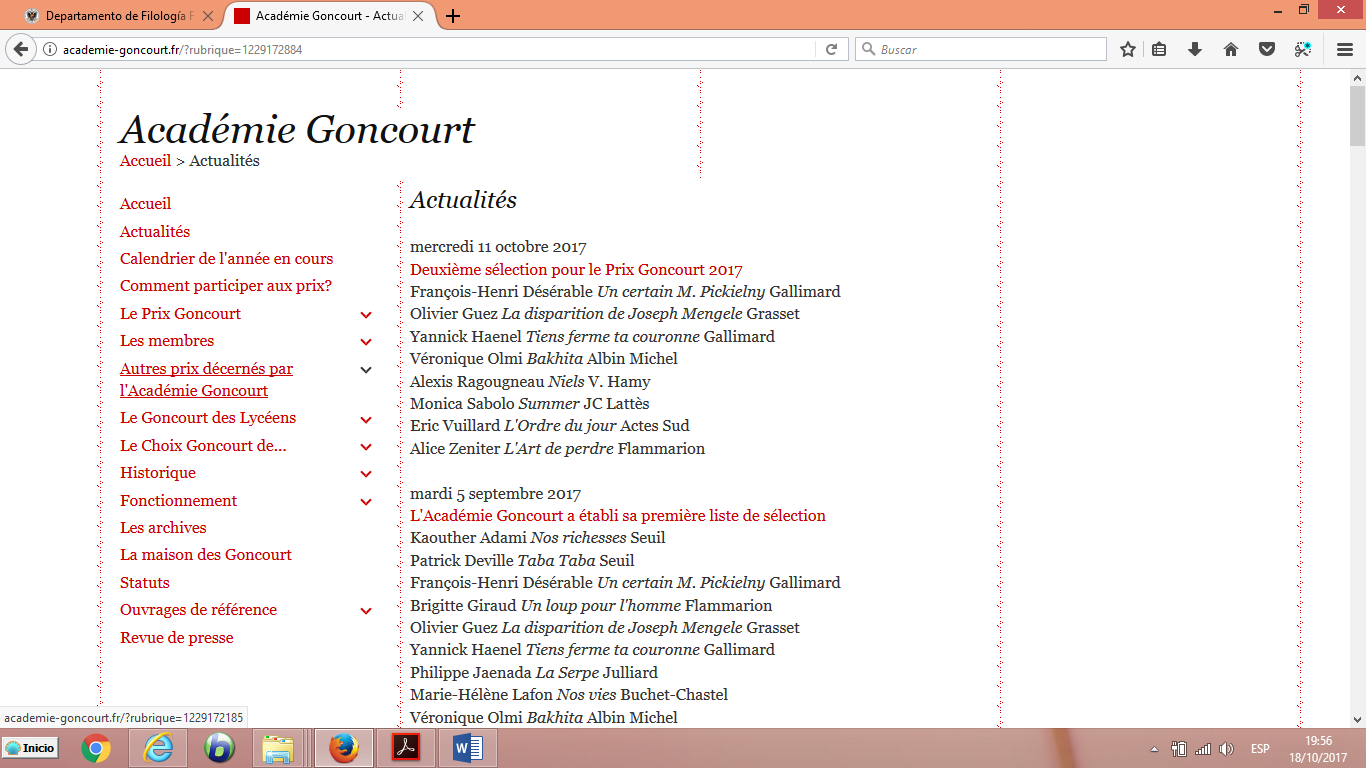Expand the Les membres section chevron
Viewport: 1366px width, 768px height.
(366, 342)
